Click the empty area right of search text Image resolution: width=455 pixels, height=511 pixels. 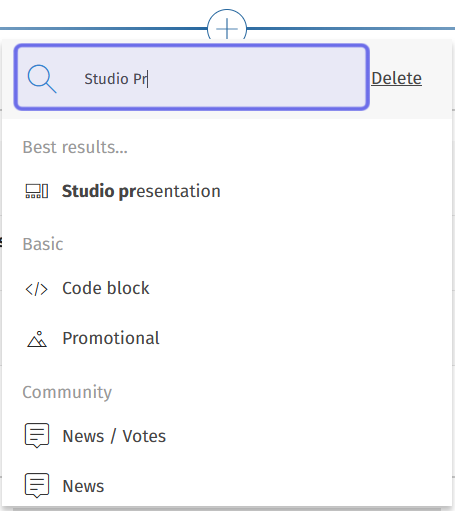pyautogui.click(x=257, y=79)
